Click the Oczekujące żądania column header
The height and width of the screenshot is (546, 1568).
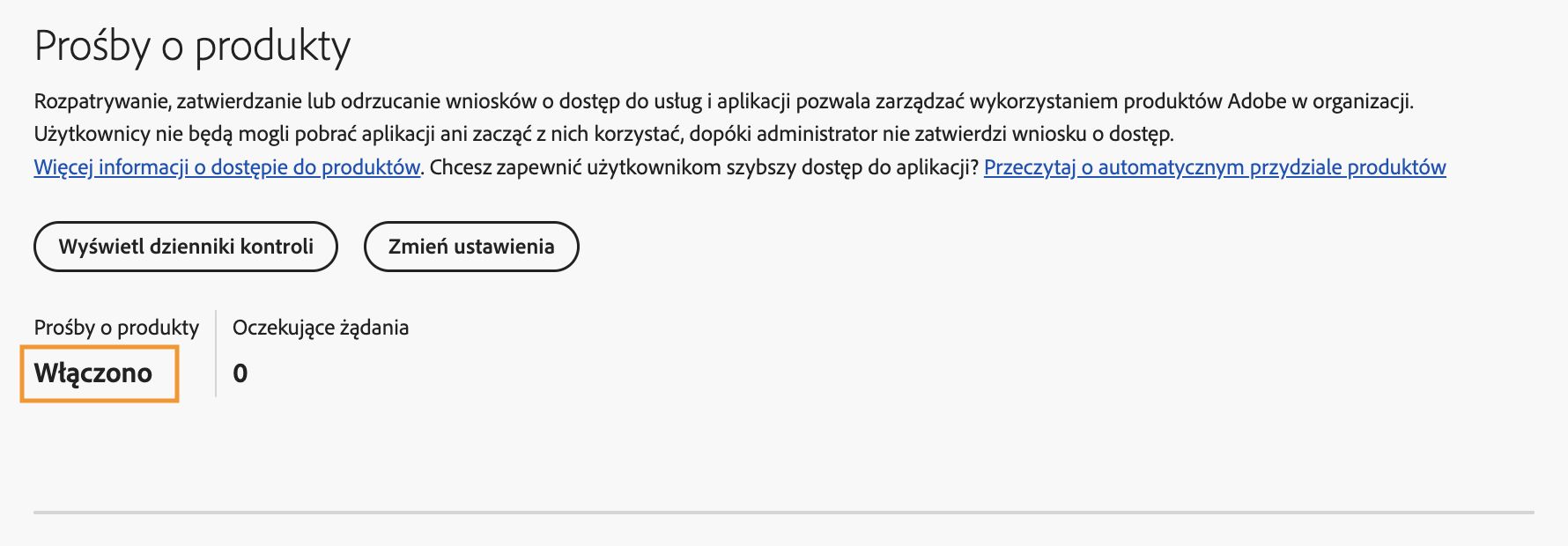point(321,327)
